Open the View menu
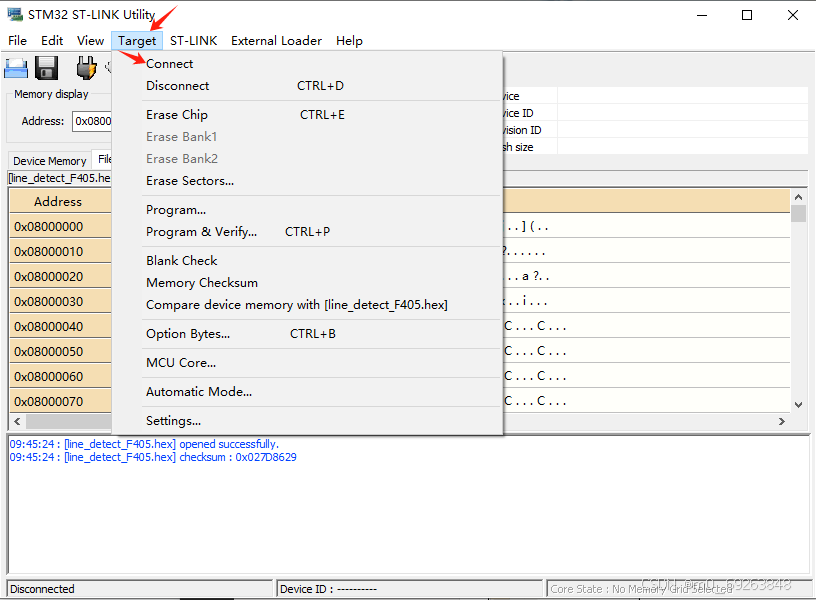Screen dimensions: 816x600 pos(91,41)
